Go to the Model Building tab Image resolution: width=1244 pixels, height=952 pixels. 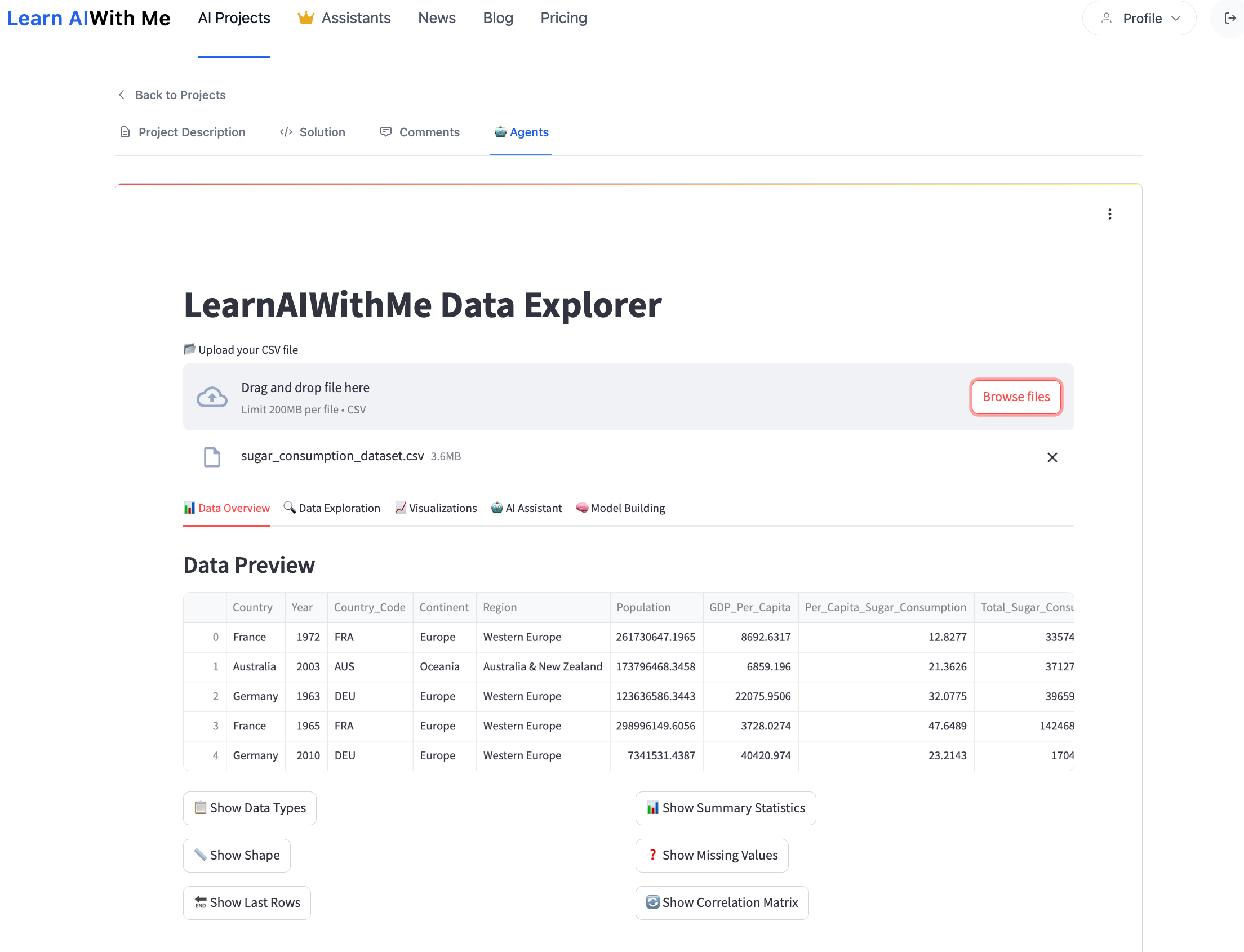(620, 508)
